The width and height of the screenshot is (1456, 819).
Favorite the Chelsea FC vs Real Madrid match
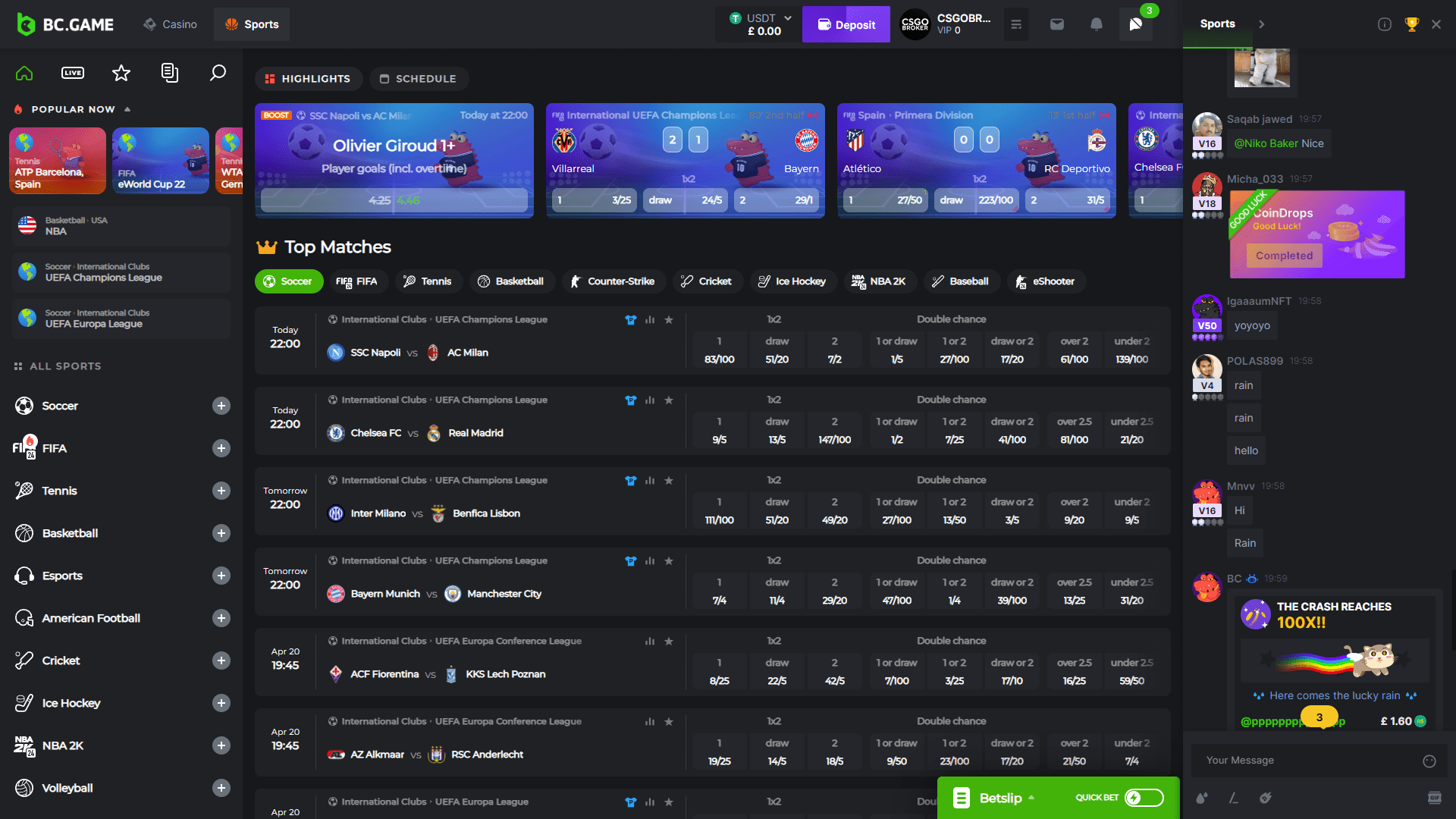tap(669, 400)
